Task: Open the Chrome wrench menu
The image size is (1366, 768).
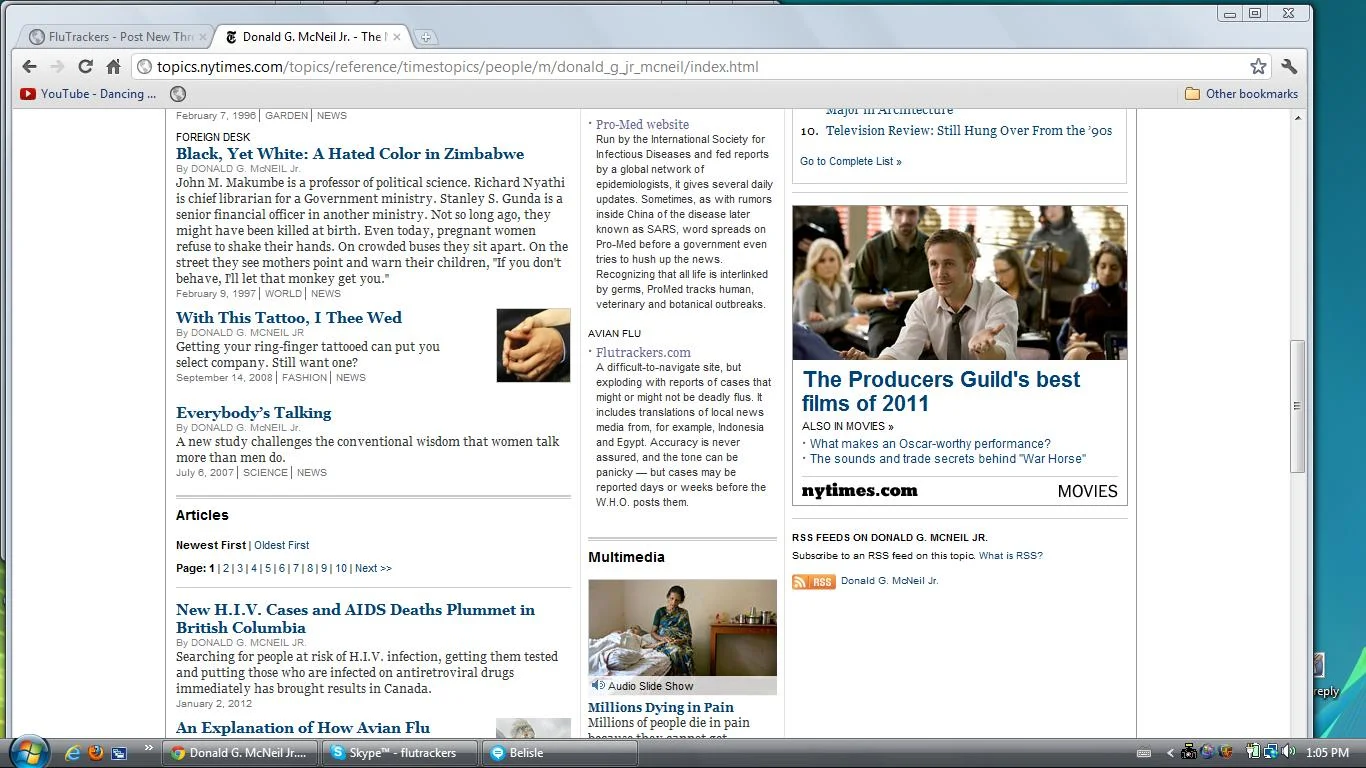Action: pyautogui.click(x=1289, y=67)
